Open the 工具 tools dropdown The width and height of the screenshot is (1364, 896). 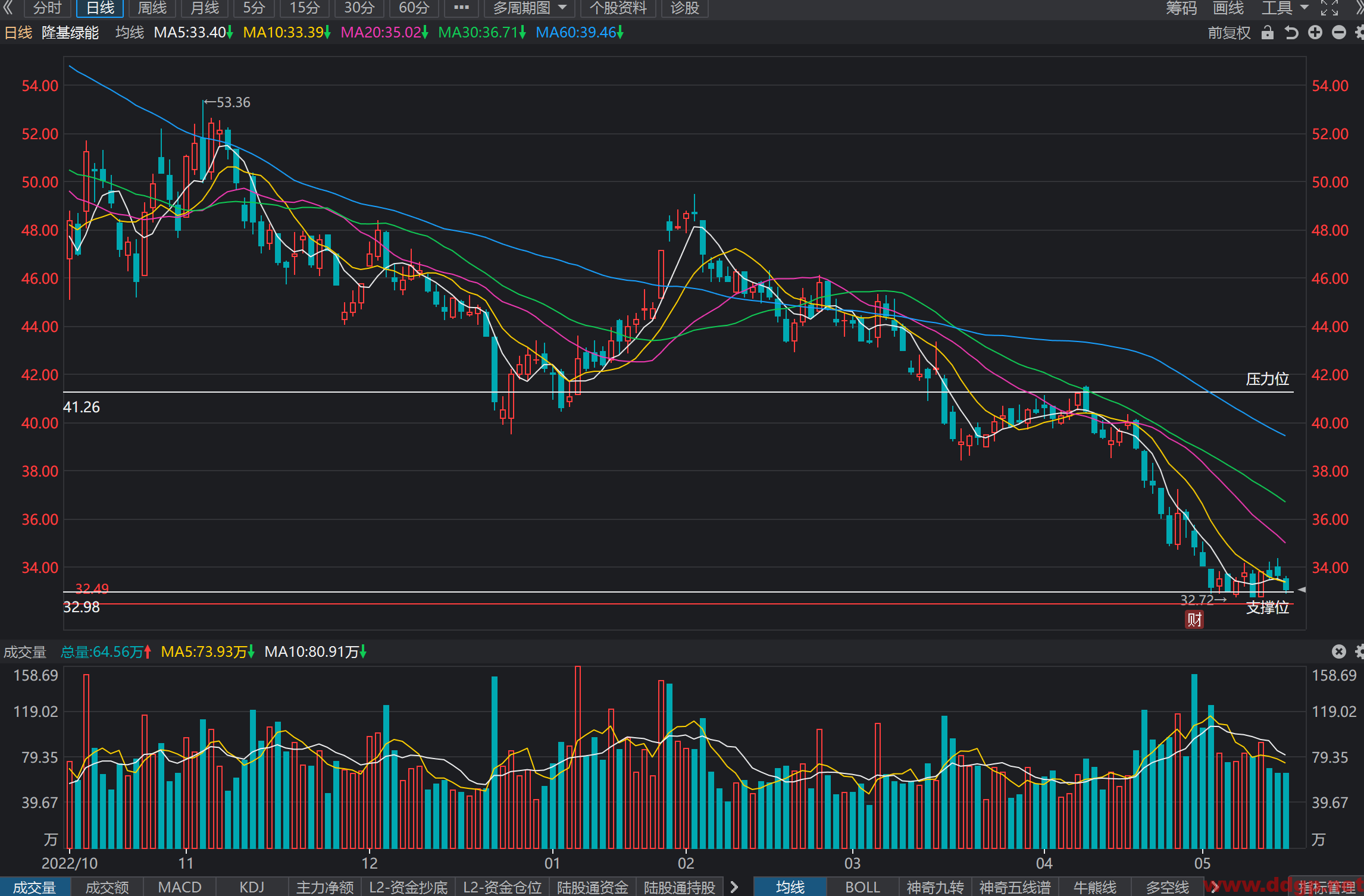pos(1285,8)
